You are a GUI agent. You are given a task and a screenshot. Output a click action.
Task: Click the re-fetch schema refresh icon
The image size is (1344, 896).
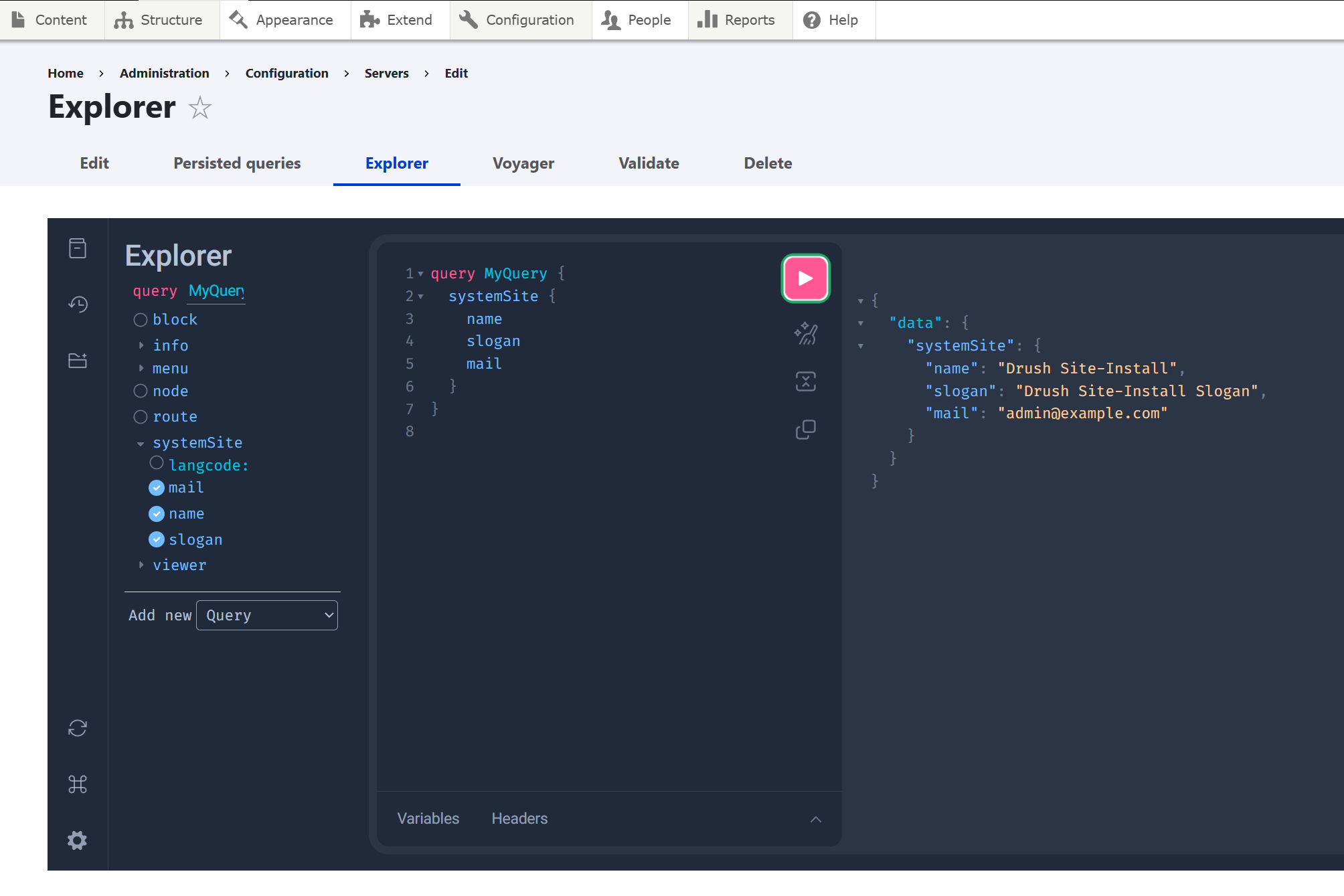[x=78, y=729]
